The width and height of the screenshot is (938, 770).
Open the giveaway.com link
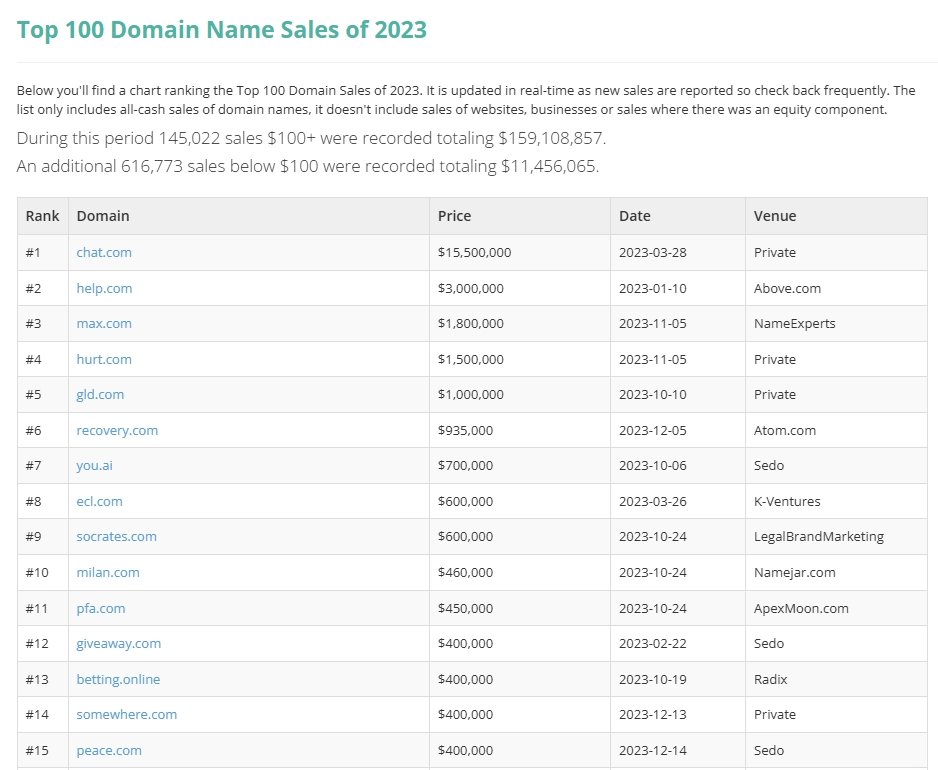pos(118,644)
